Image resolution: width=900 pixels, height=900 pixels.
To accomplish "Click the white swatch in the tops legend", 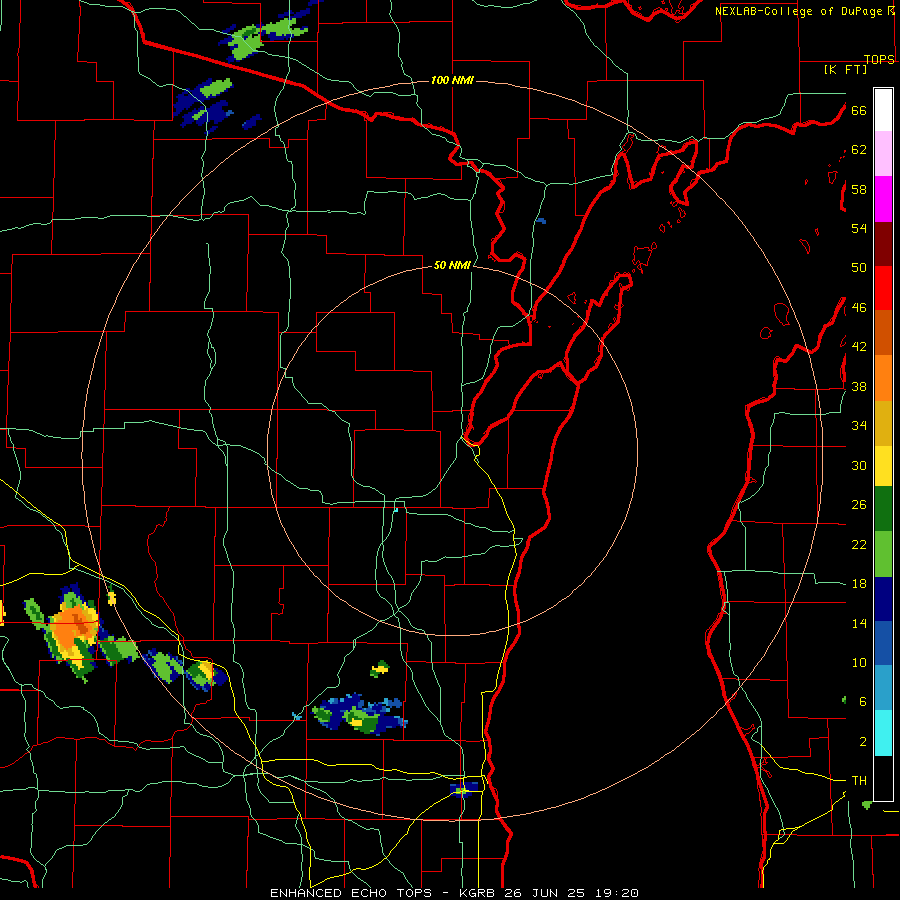I will tap(883, 110).
